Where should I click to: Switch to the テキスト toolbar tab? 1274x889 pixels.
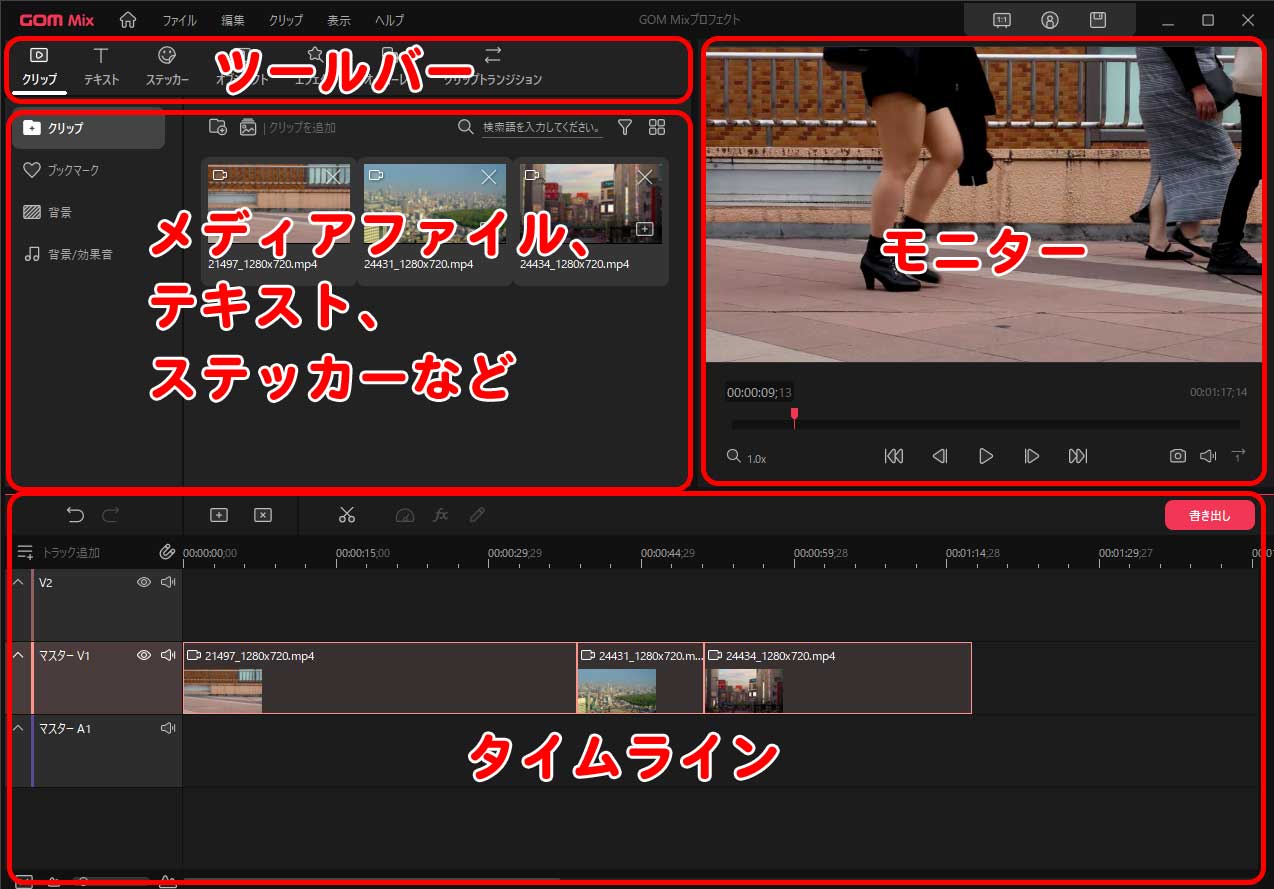click(101, 67)
